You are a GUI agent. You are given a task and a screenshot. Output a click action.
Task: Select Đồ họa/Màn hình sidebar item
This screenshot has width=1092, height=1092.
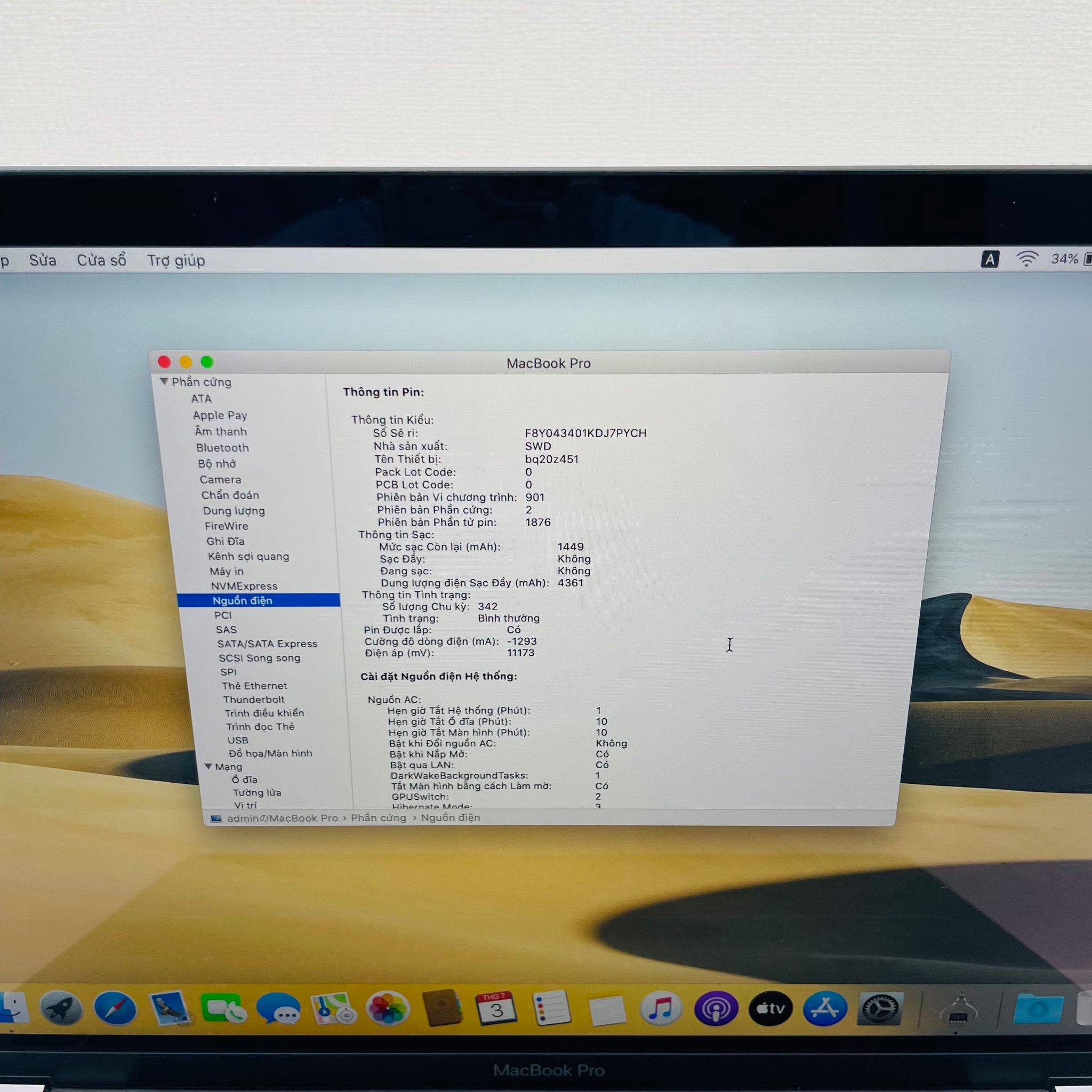pos(270,753)
